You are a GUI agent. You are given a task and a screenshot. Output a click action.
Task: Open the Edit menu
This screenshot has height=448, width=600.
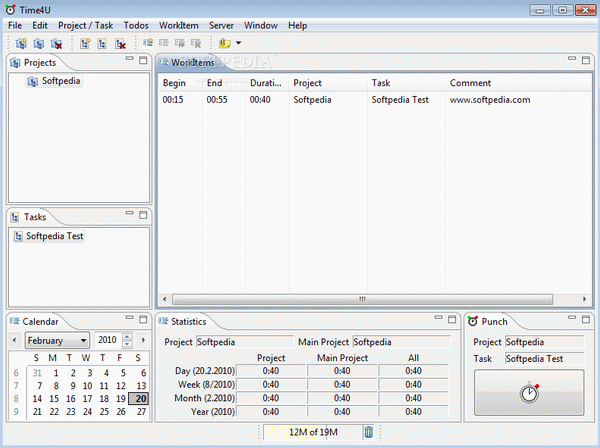pyautogui.click(x=40, y=26)
